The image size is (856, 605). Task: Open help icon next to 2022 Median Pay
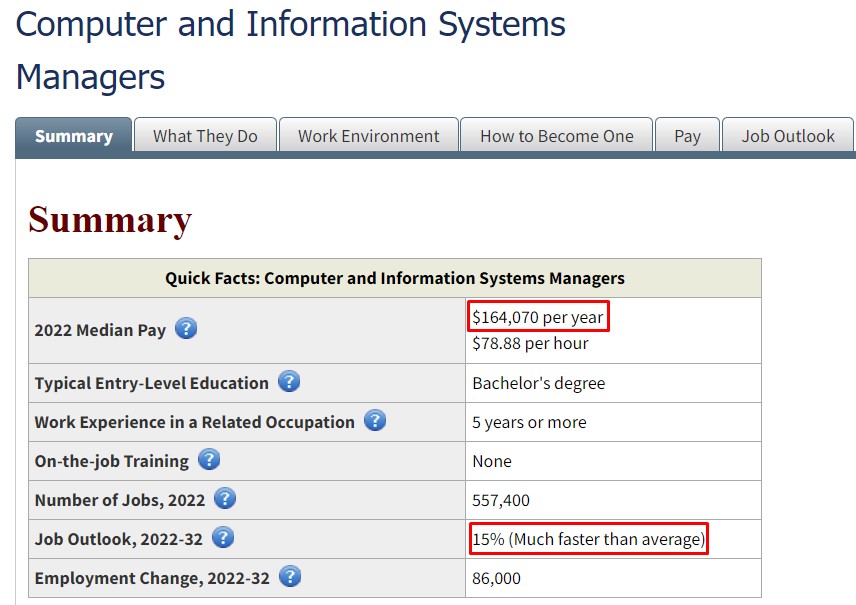[x=186, y=329]
